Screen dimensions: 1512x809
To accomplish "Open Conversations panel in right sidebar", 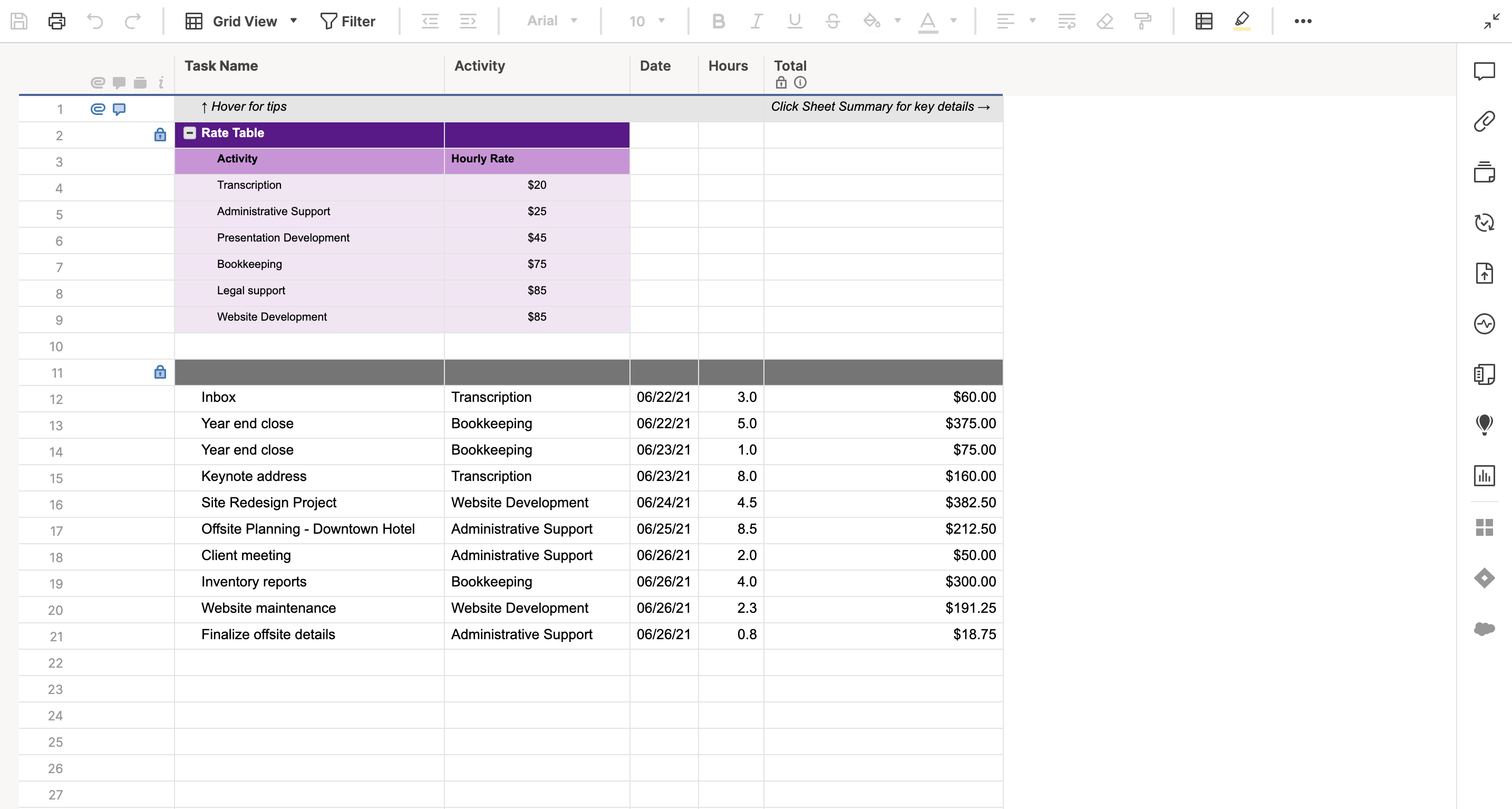I will (1484, 71).
